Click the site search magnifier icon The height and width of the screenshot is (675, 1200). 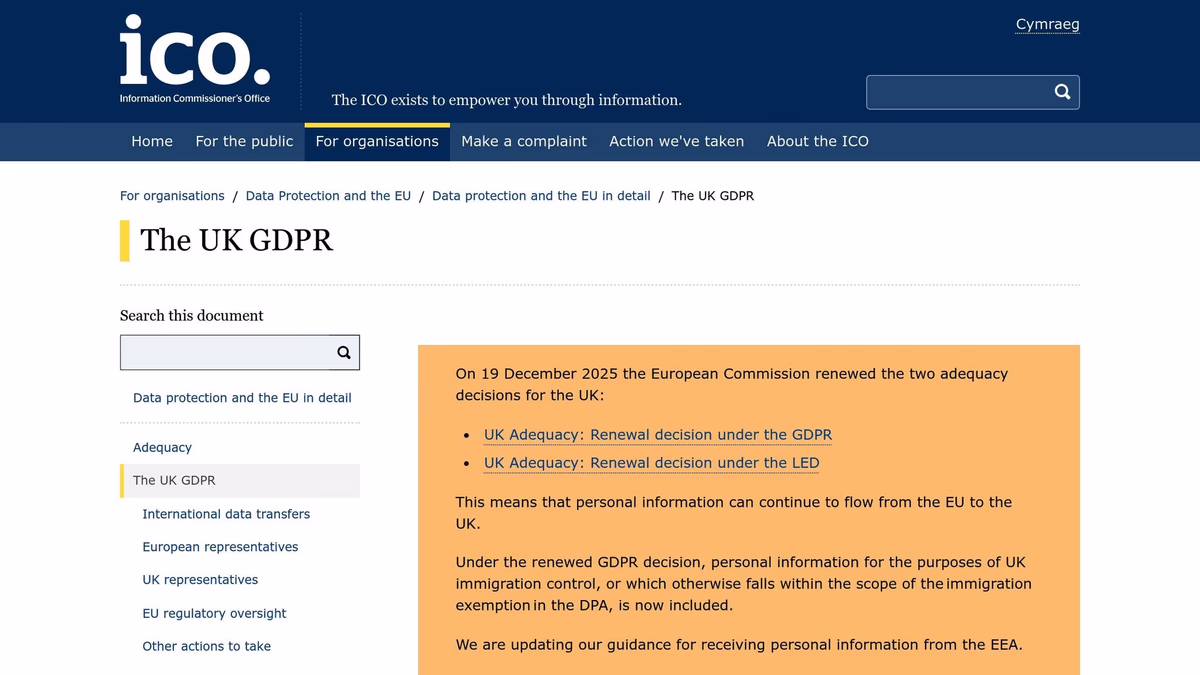(x=1062, y=92)
